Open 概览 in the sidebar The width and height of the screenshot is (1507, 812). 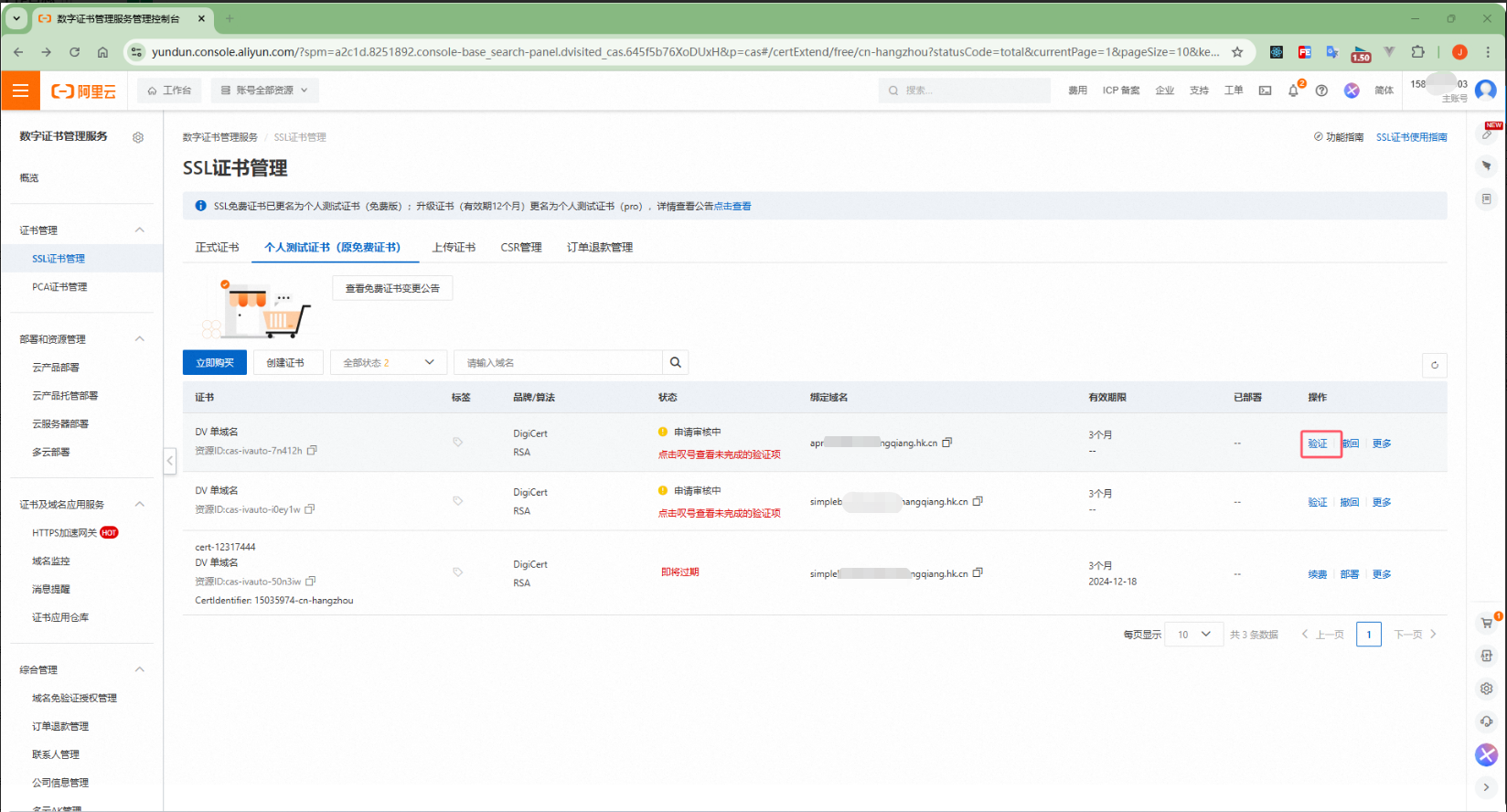point(29,178)
